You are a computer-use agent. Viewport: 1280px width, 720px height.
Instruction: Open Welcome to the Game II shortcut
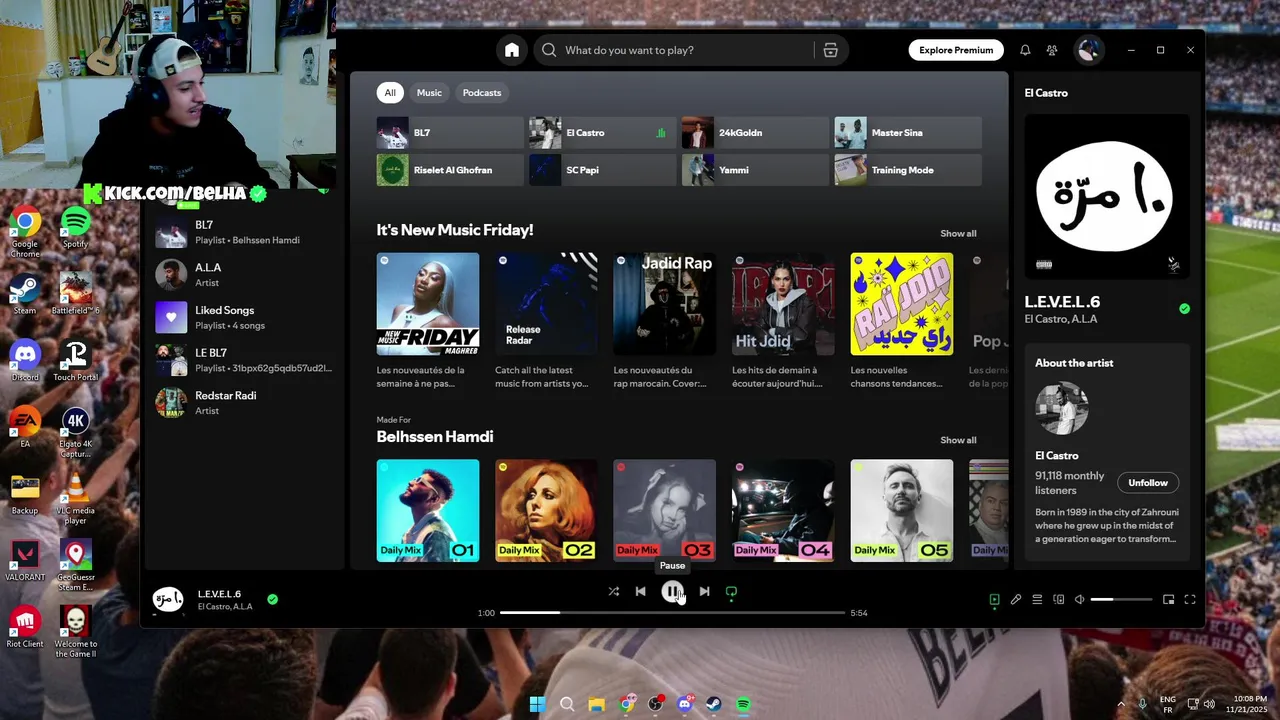(x=76, y=632)
